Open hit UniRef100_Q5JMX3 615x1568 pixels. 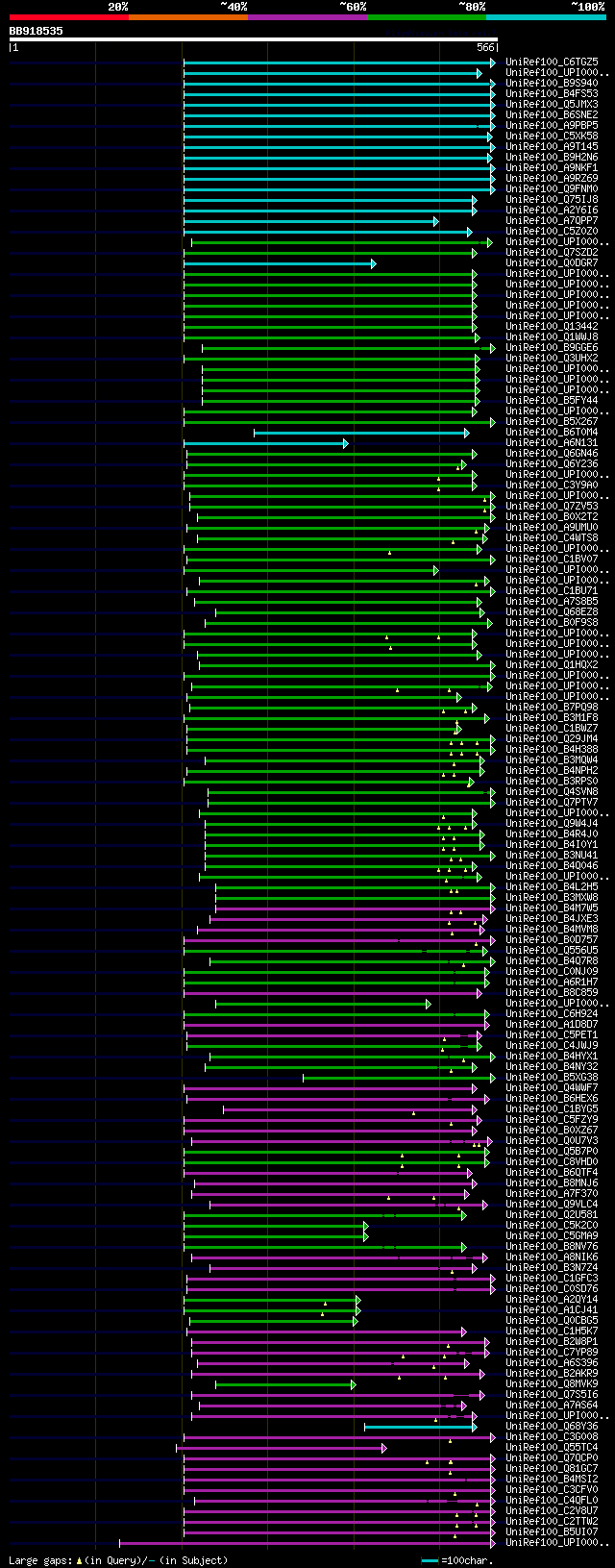click(552, 104)
